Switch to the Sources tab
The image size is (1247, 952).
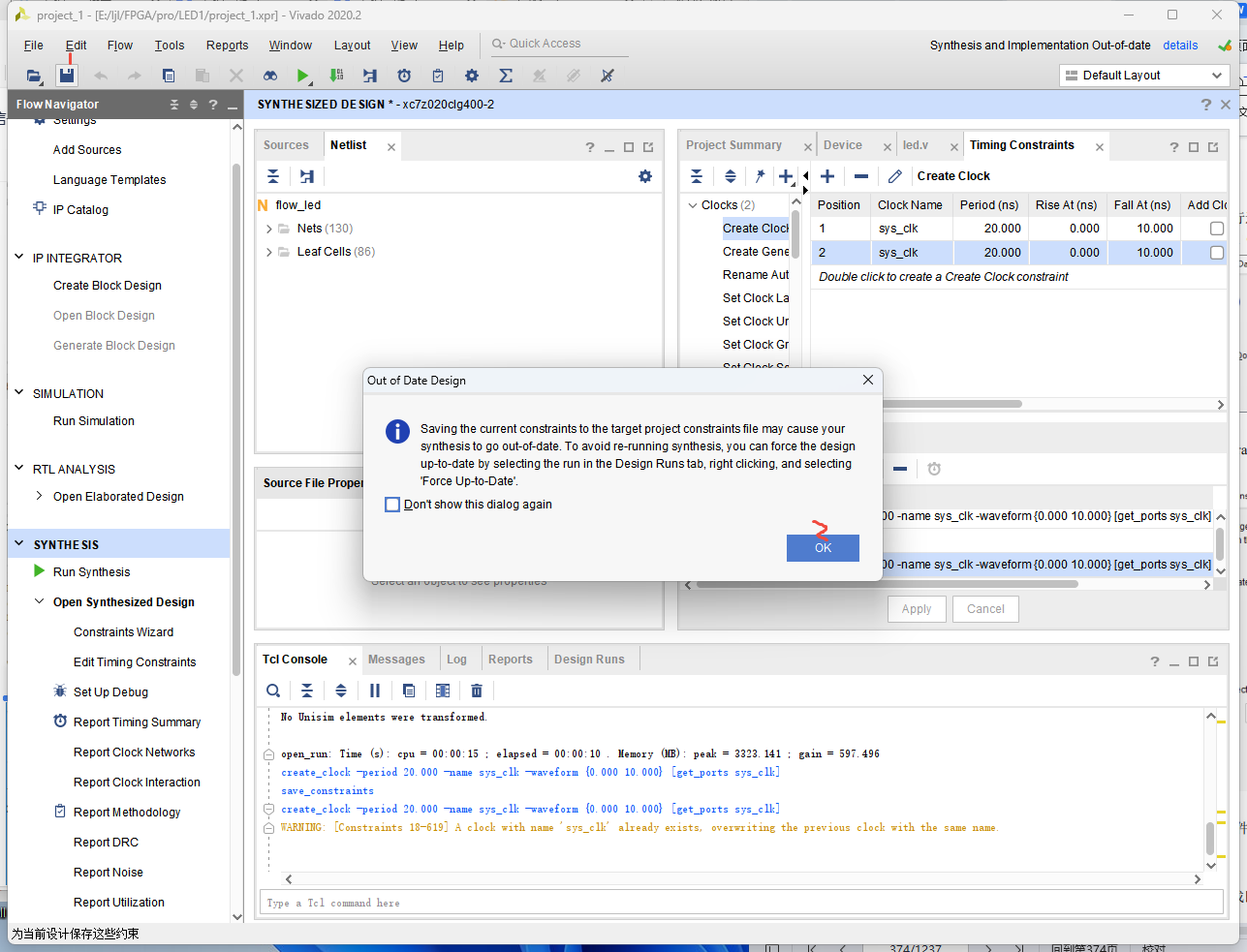286,145
